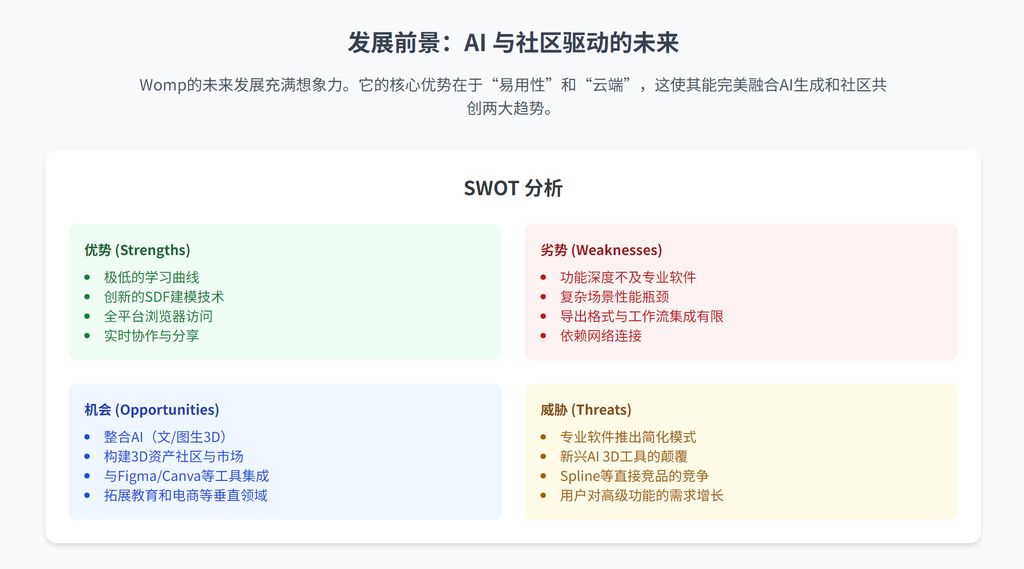Click the 整合AI（文/图生3D）list item
Image resolution: width=1024 pixels, height=569 pixels.
tap(166, 437)
